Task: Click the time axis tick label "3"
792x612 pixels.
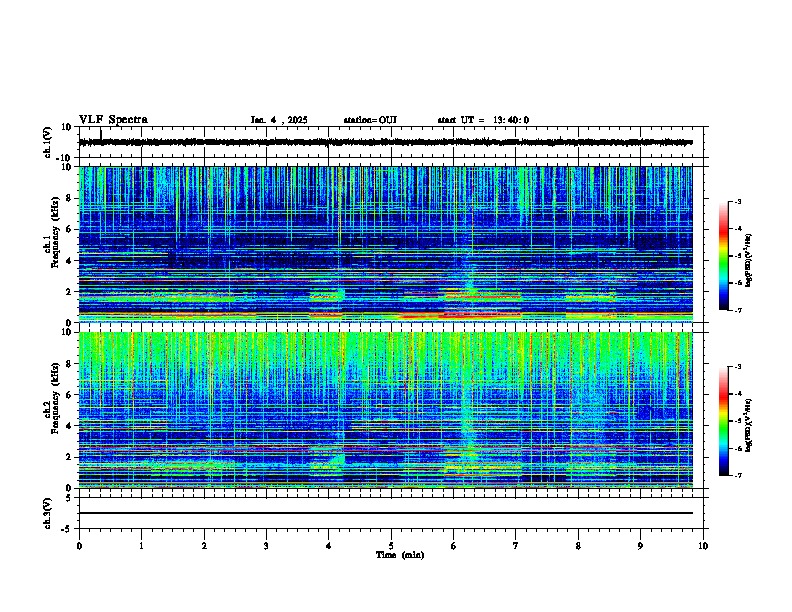Action: 266,546
